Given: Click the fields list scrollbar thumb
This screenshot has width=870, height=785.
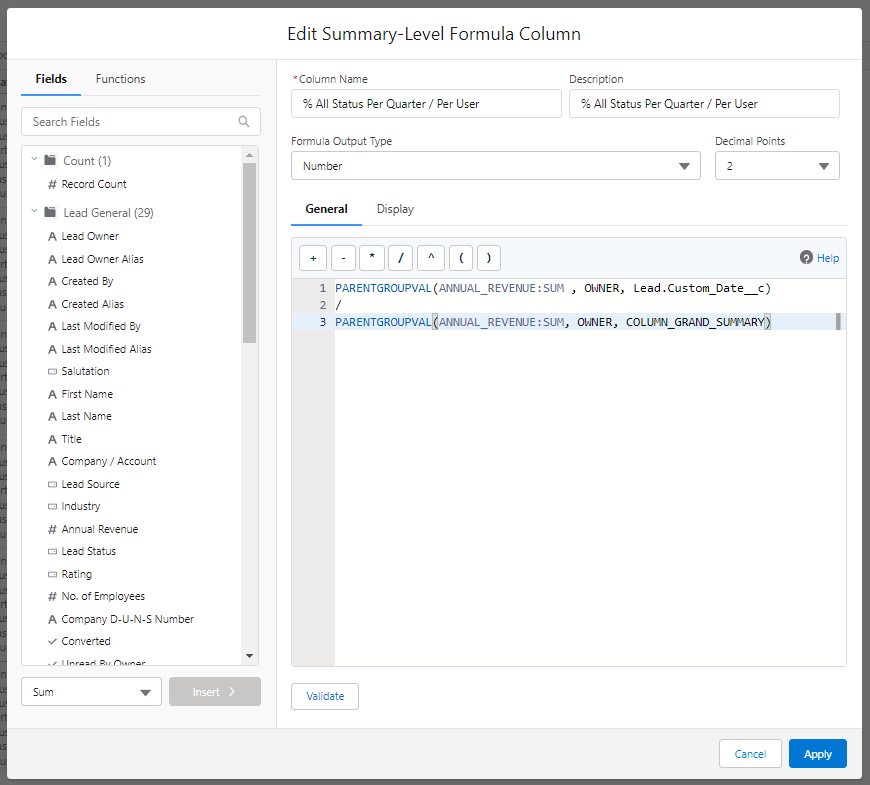Looking at the screenshot, I should coord(249,253).
